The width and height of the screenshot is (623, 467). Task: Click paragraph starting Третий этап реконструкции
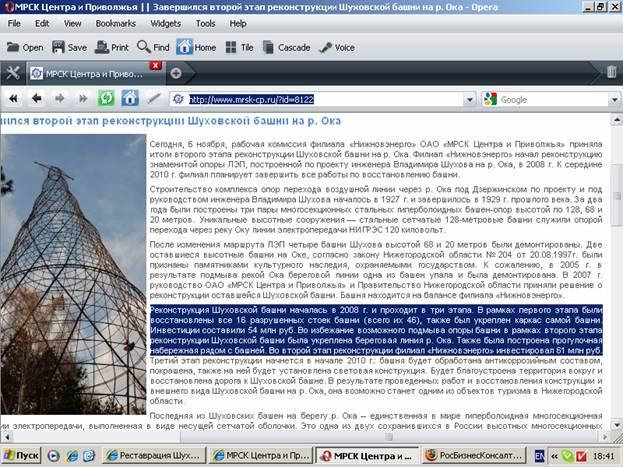(x=376, y=381)
